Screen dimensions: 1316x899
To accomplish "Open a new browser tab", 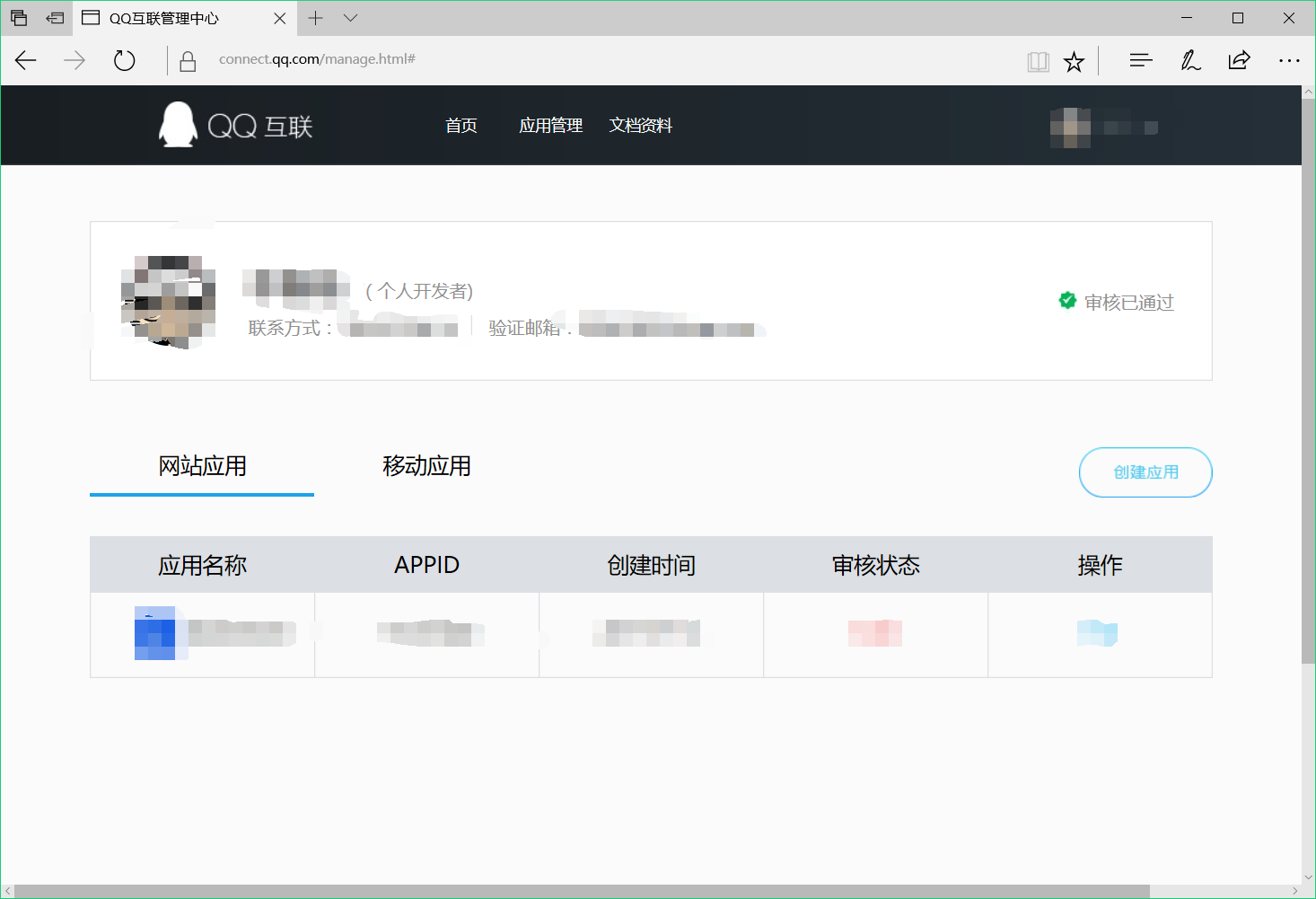I will 315,18.
